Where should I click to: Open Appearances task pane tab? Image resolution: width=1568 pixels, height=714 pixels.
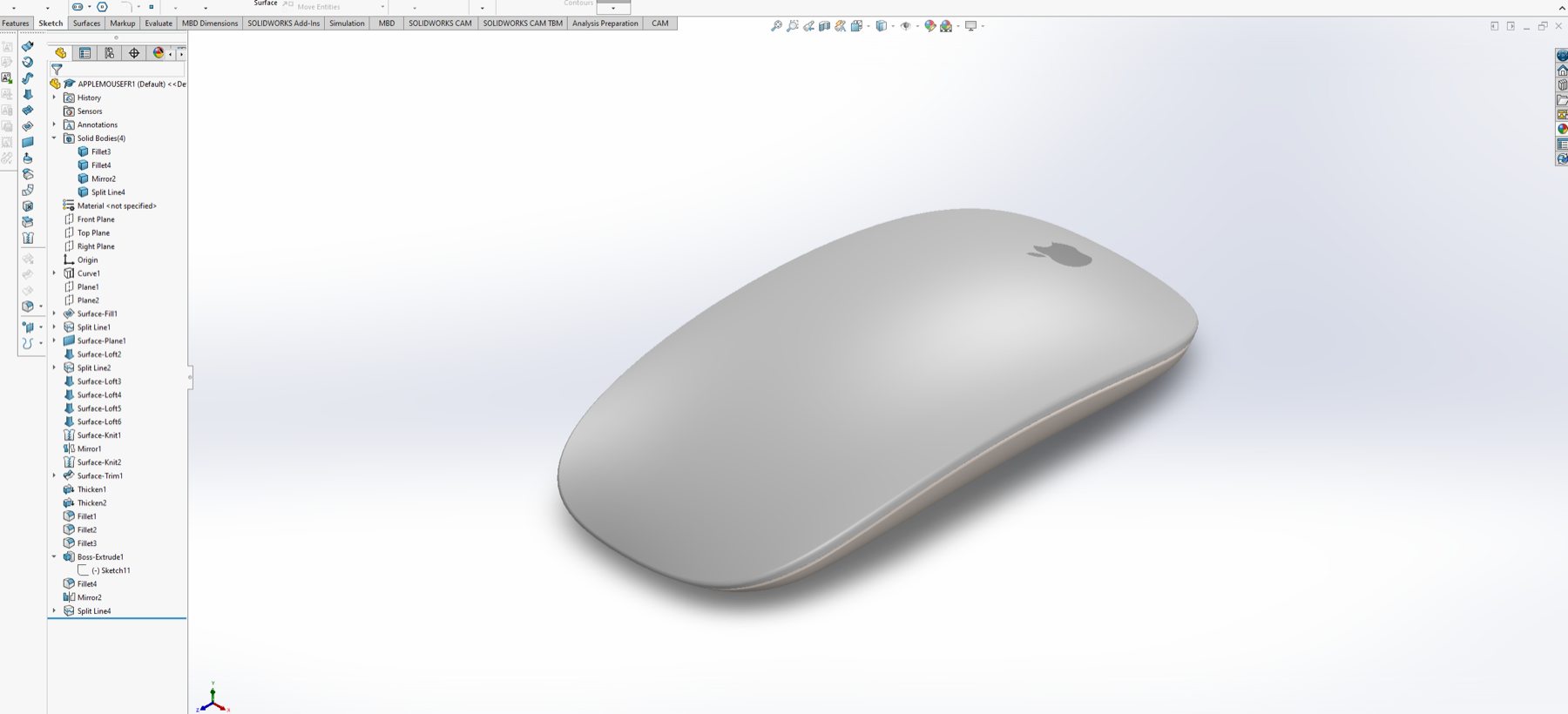[x=1562, y=130]
